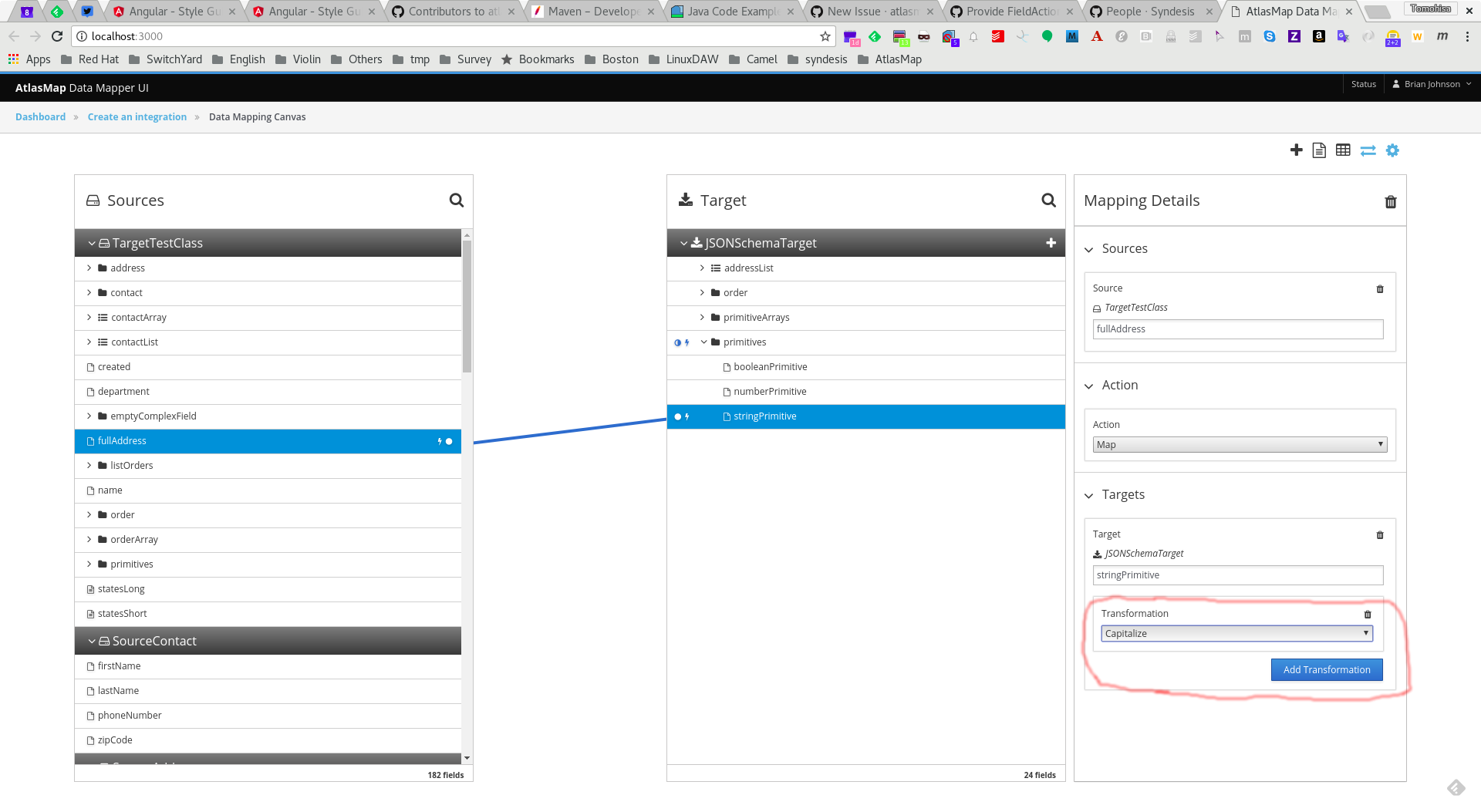Collapse the Sources section in Mapping Details
The image size is (1481, 812).
pyautogui.click(x=1088, y=248)
